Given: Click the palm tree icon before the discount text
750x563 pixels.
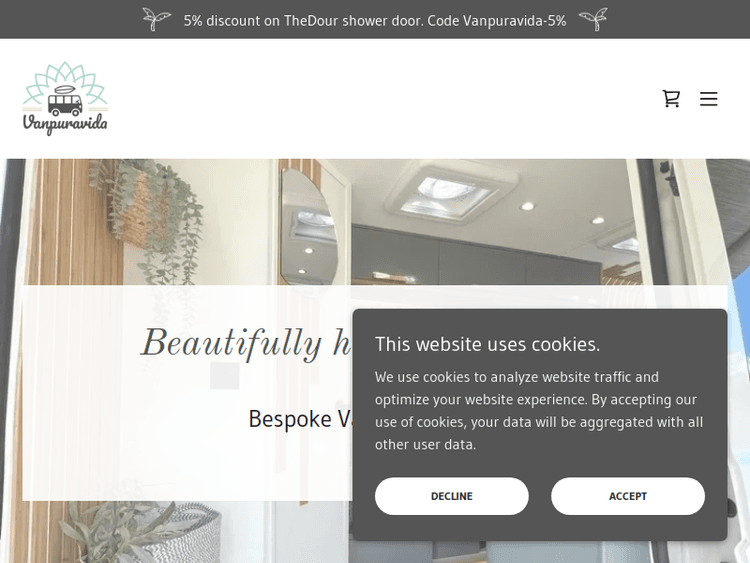Looking at the screenshot, I should pyautogui.click(x=156, y=20).
